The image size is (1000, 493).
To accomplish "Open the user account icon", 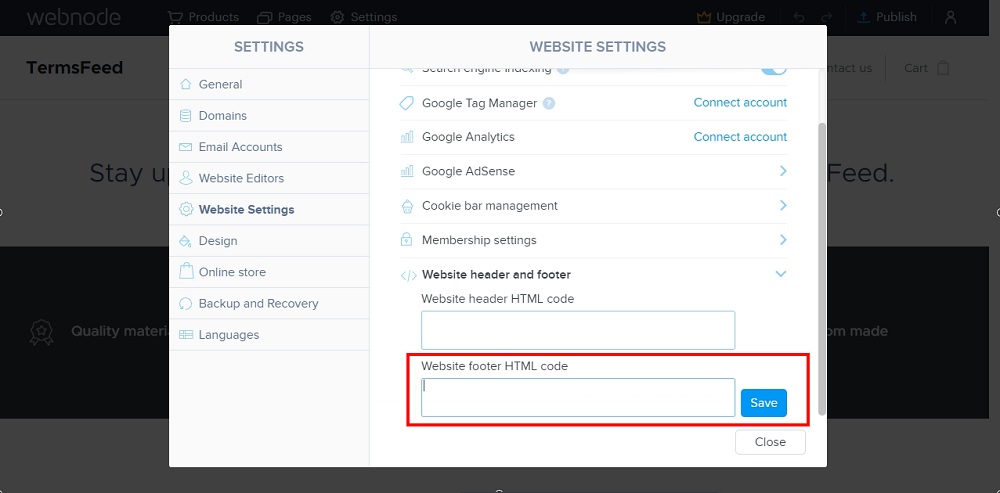I will (950, 17).
